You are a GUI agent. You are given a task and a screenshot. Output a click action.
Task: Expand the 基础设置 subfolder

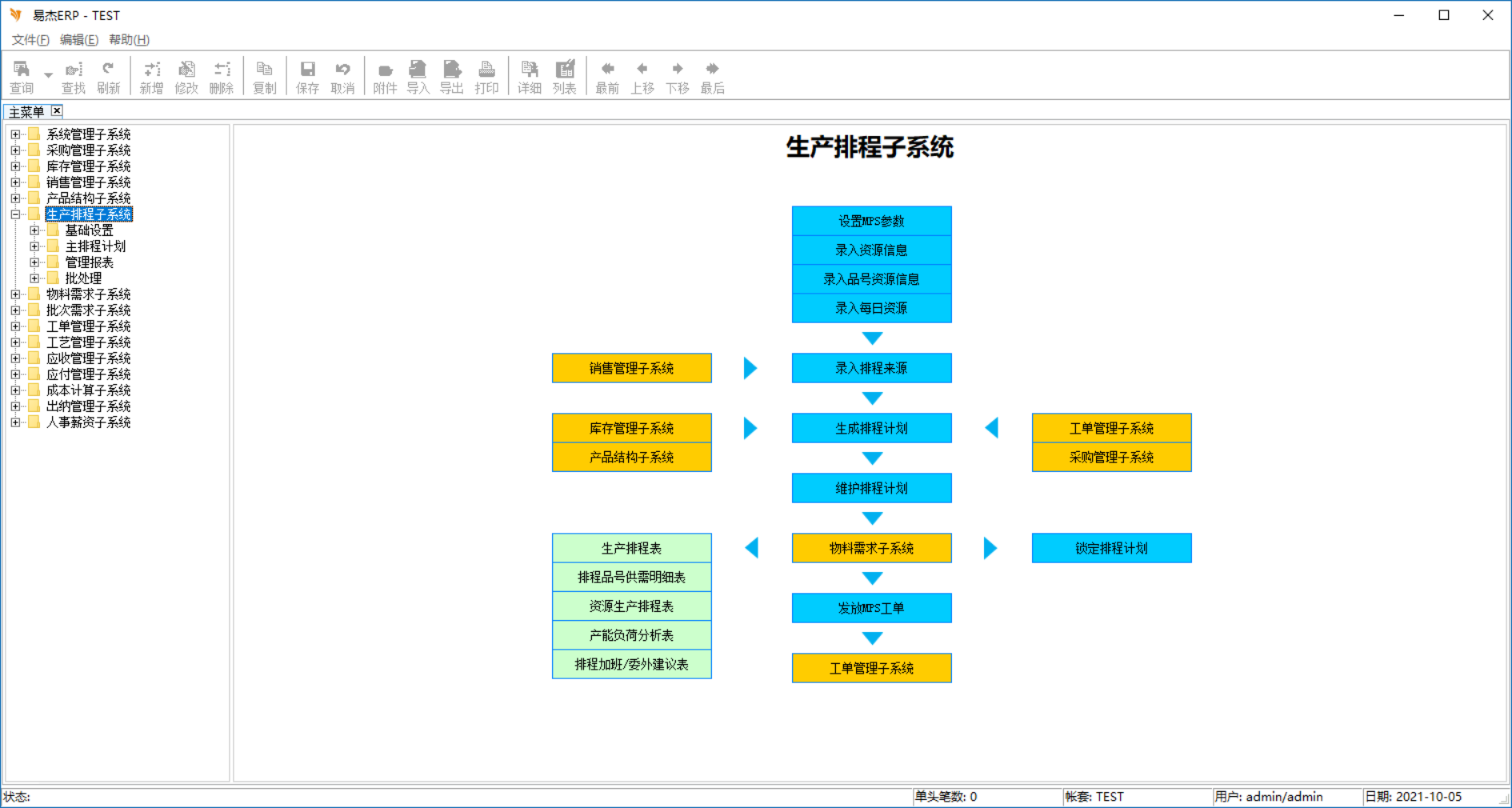[34, 230]
